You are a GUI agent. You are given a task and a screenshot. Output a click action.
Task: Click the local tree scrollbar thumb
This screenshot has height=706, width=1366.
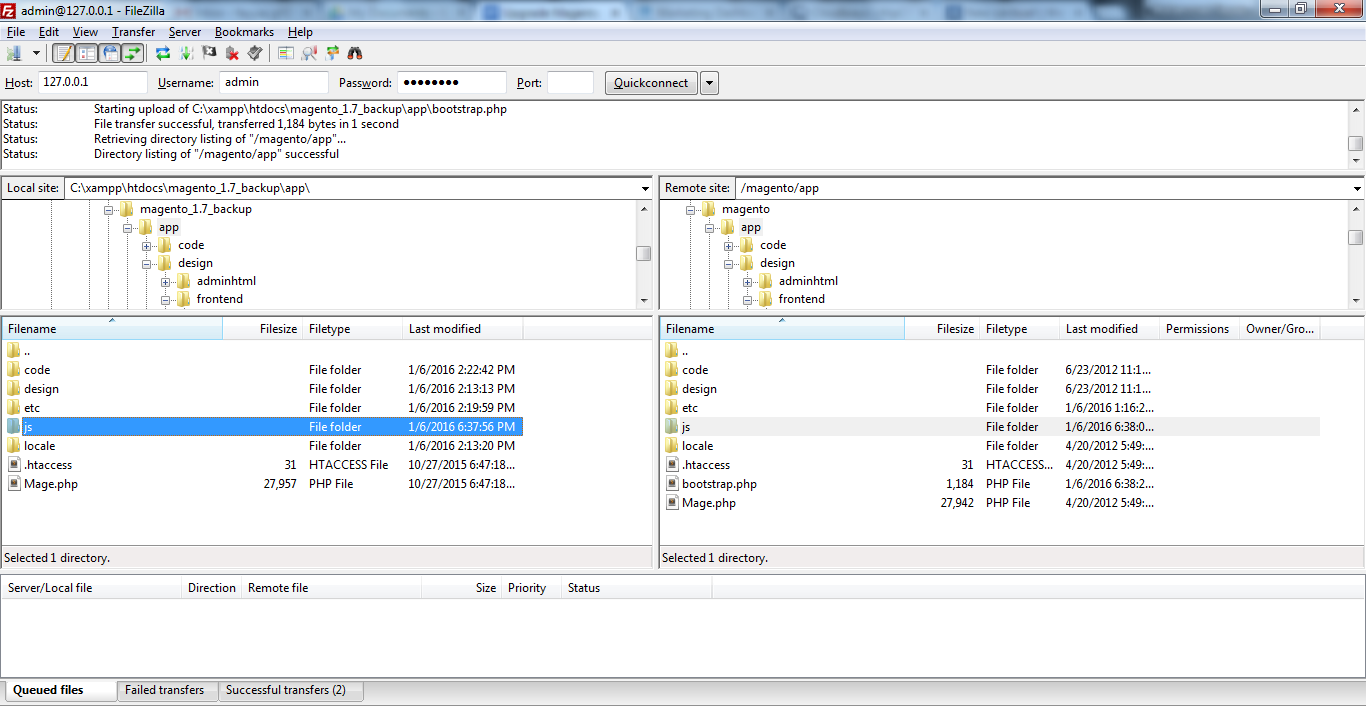(x=644, y=254)
